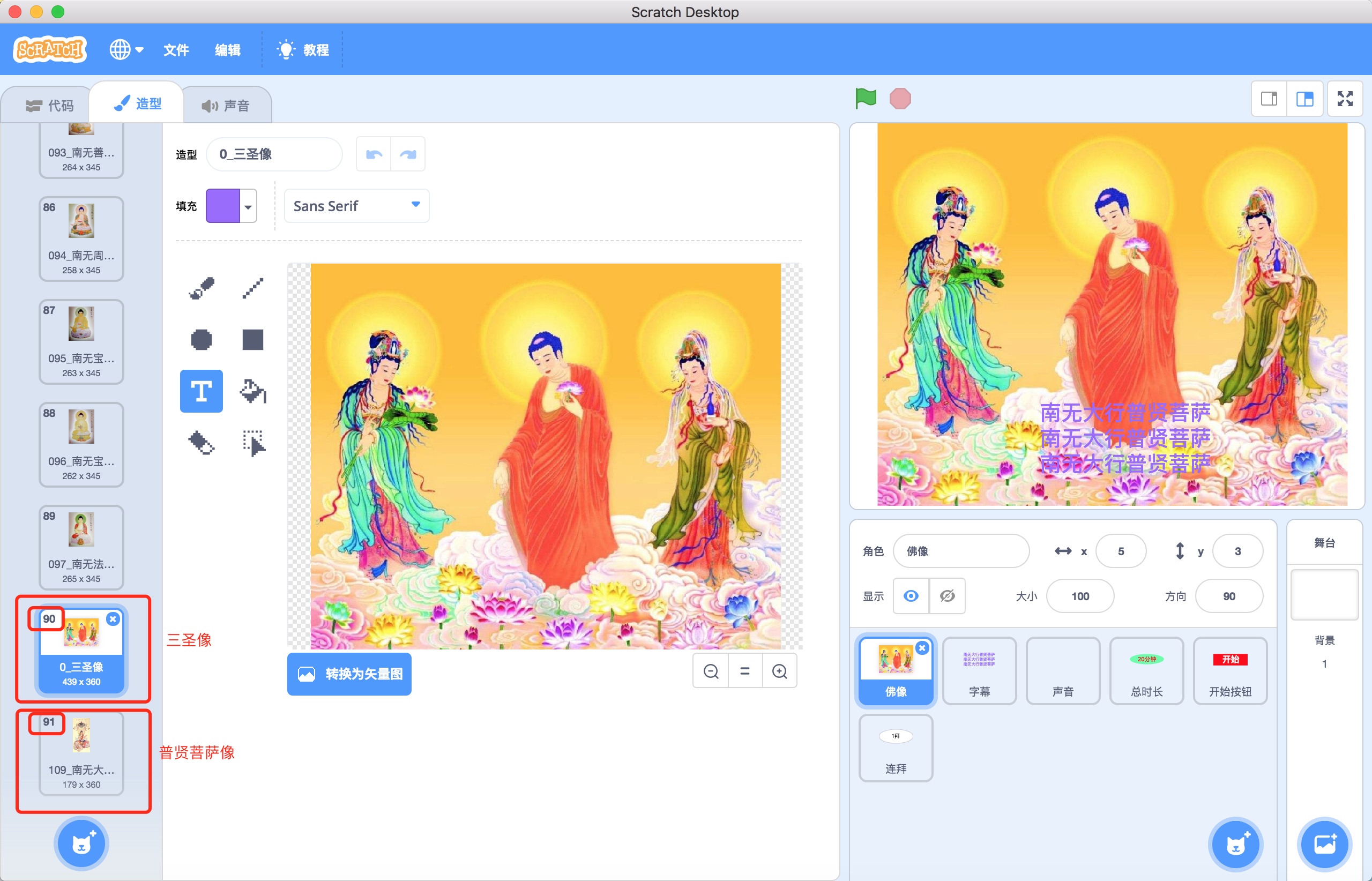
Task: Select costume 093_南无善 thumbnail
Action: click(x=81, y=150)
